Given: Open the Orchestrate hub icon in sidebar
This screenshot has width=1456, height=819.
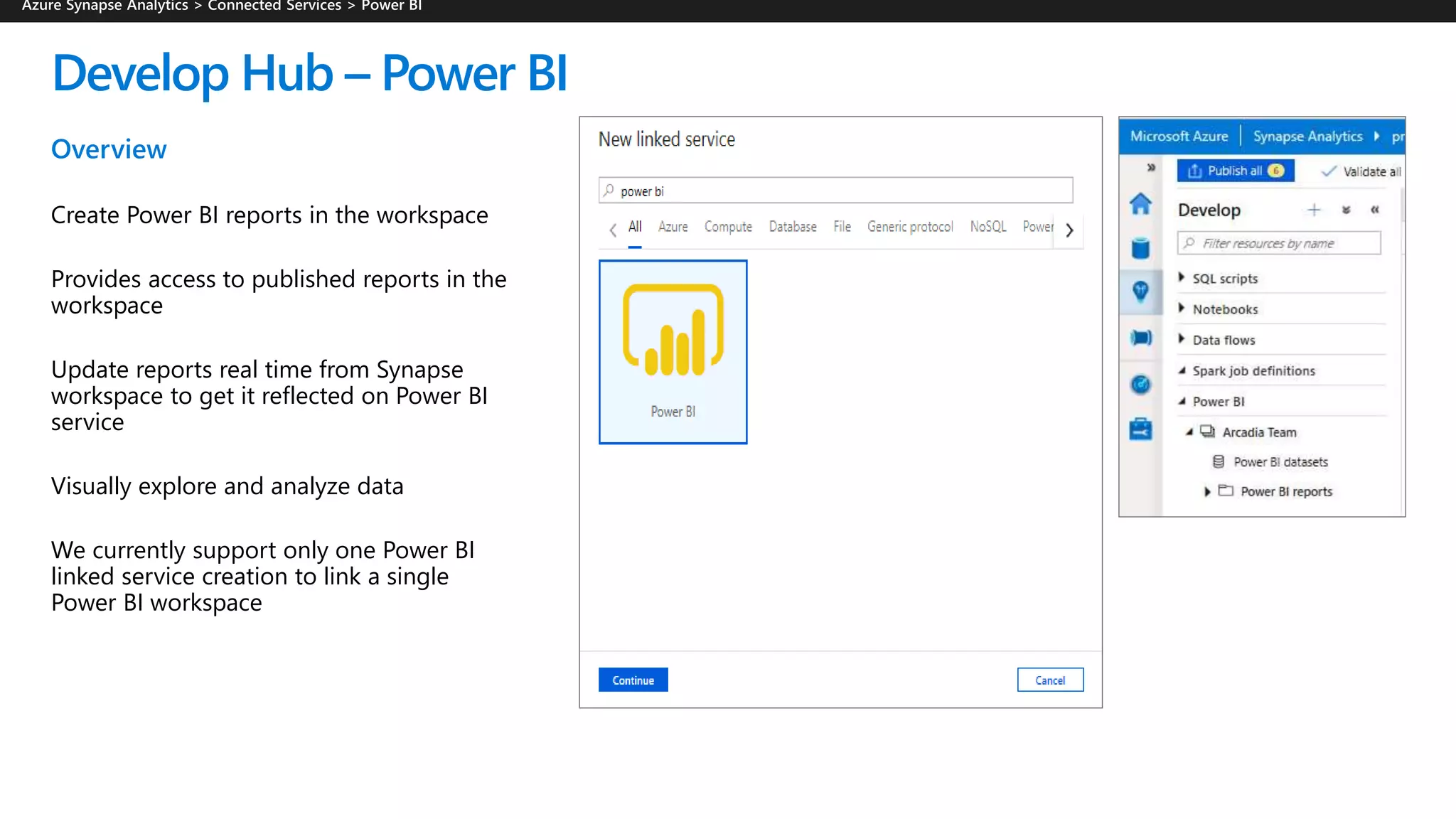Looking at the screenshot, I should (1140, 338).
